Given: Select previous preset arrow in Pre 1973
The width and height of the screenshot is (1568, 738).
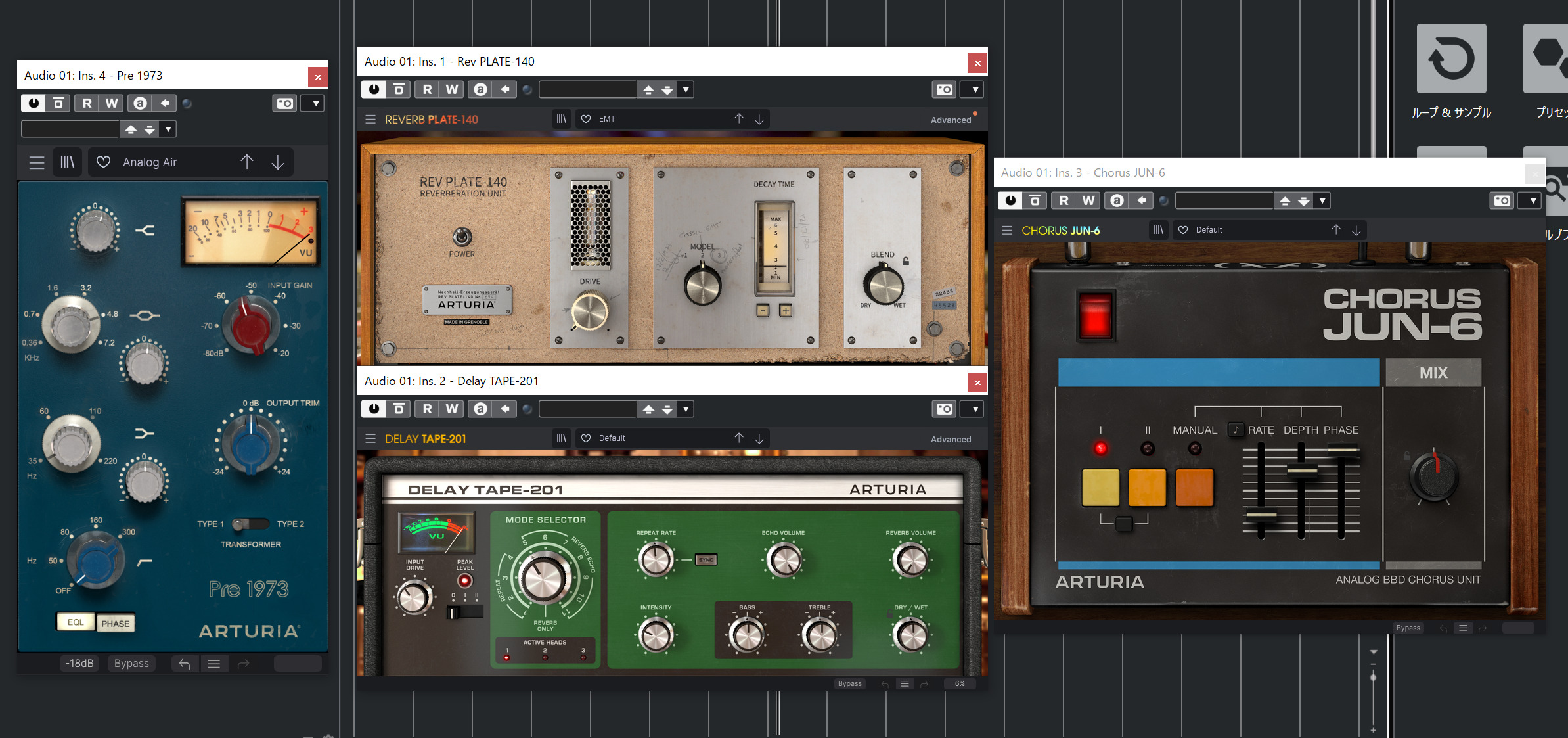Looking at the screenshot, I should pos(247,162).
